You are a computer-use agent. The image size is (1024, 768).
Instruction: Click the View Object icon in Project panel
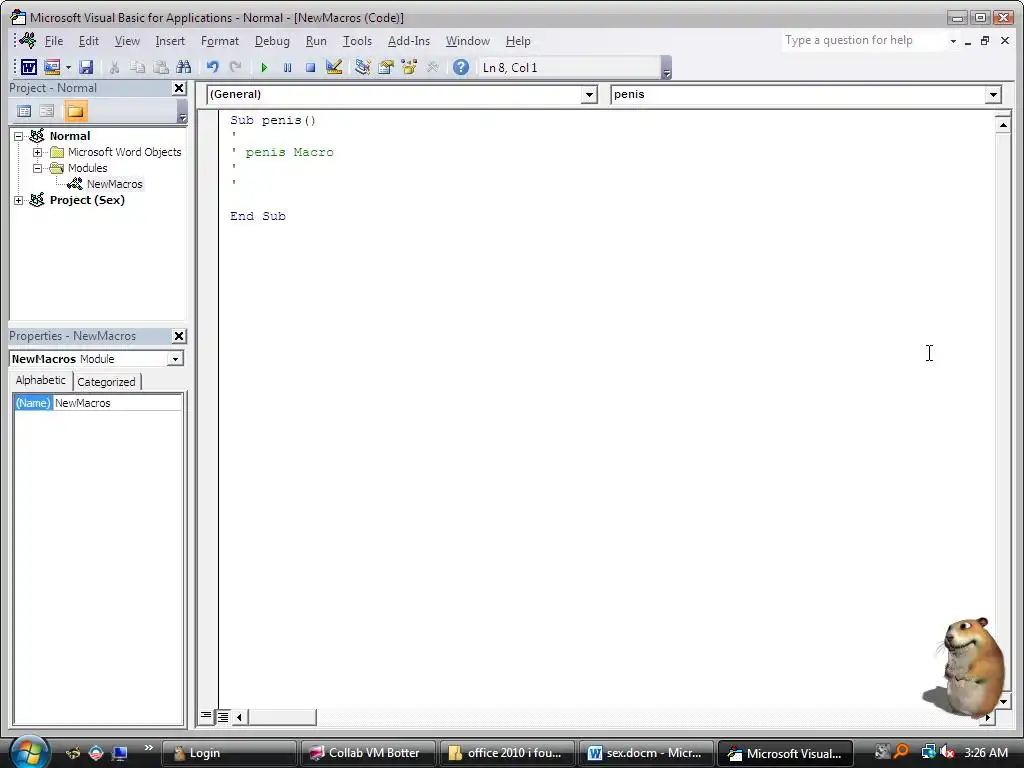pyautogui.click(x=46, y=111)
